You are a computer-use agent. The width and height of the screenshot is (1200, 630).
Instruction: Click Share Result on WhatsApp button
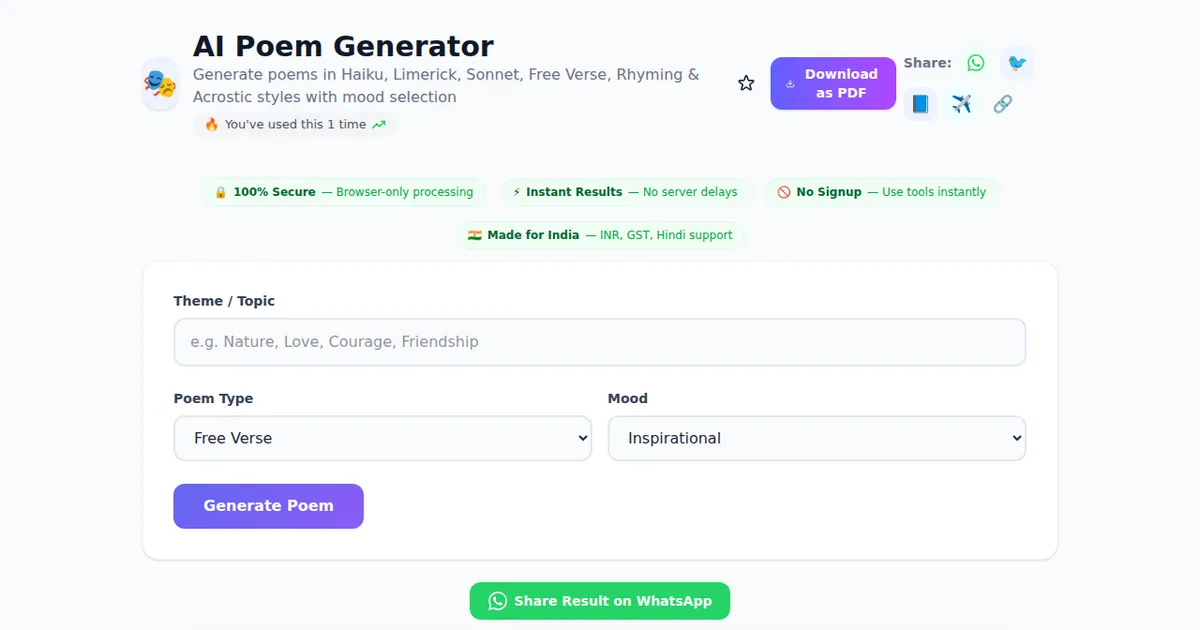point(600,601)
